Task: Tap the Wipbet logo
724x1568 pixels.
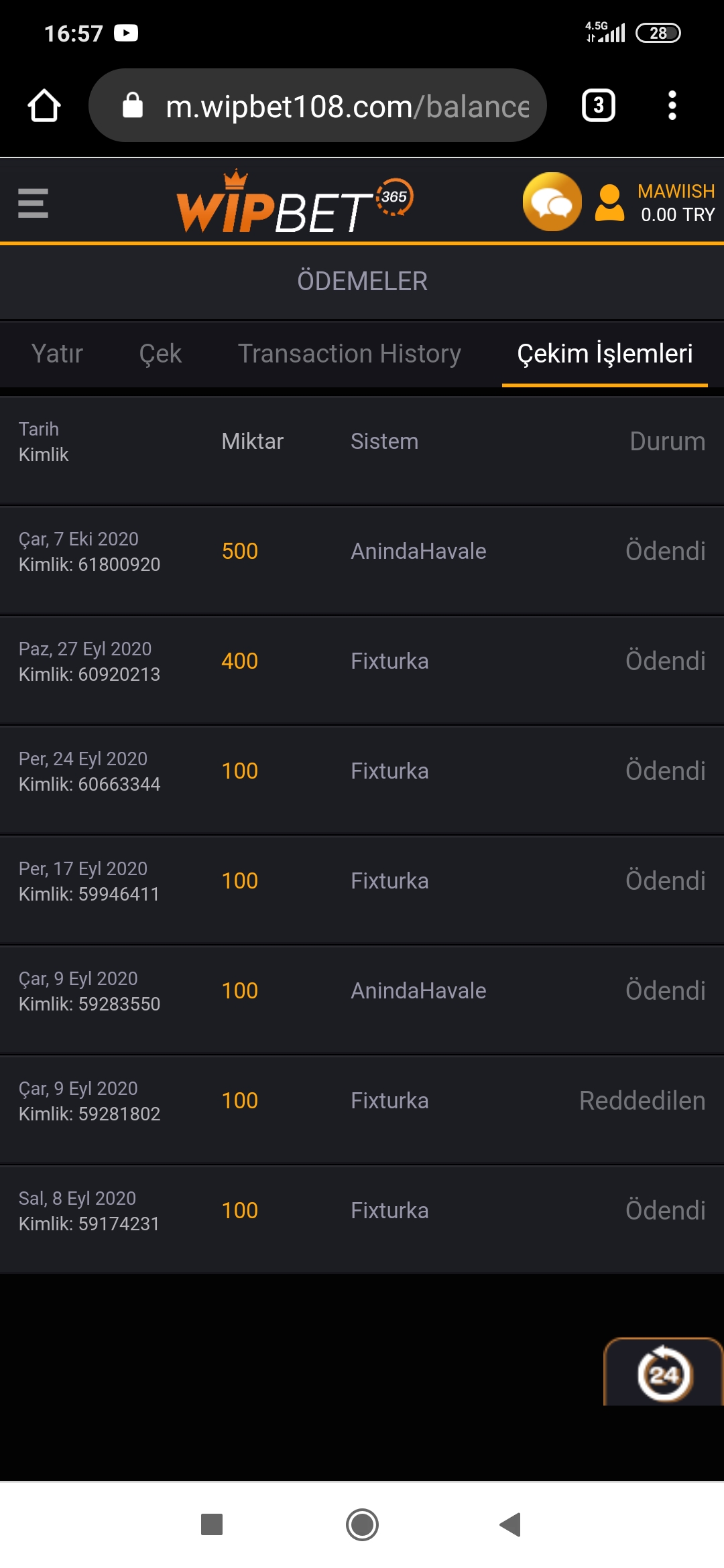Action: (x=294, y=203)
